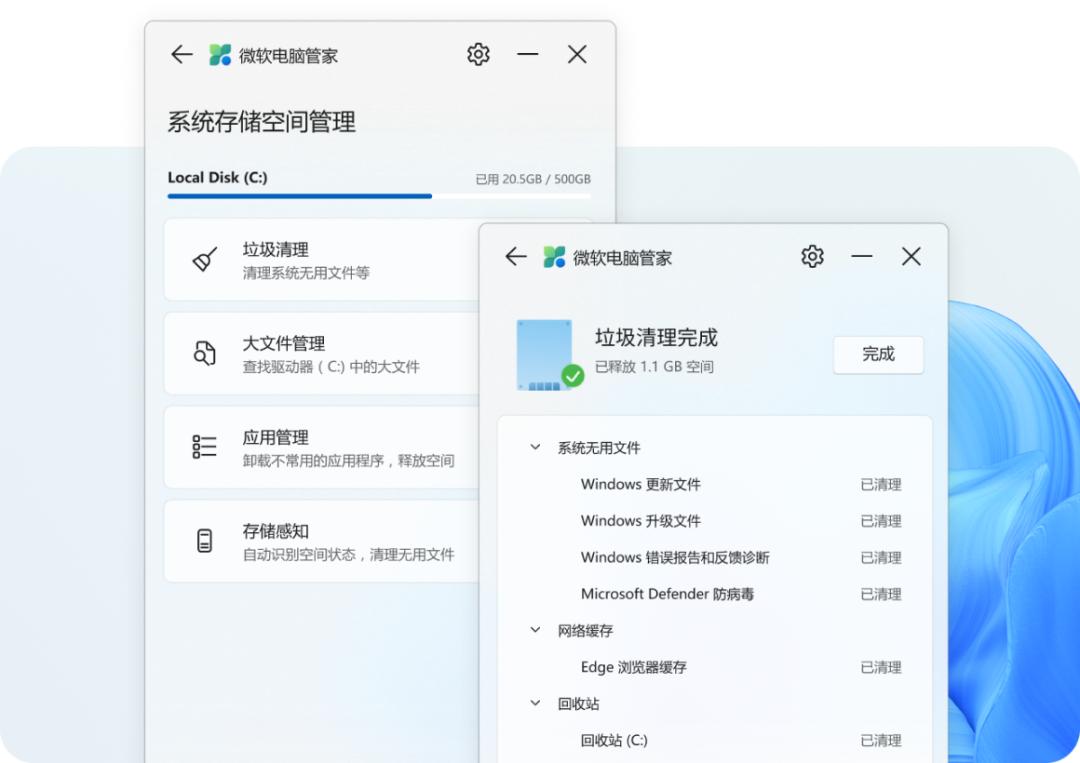1080x763 pixels.
Task: Click the 大文件管理 magnifier icon
Action: click(203, 353)
